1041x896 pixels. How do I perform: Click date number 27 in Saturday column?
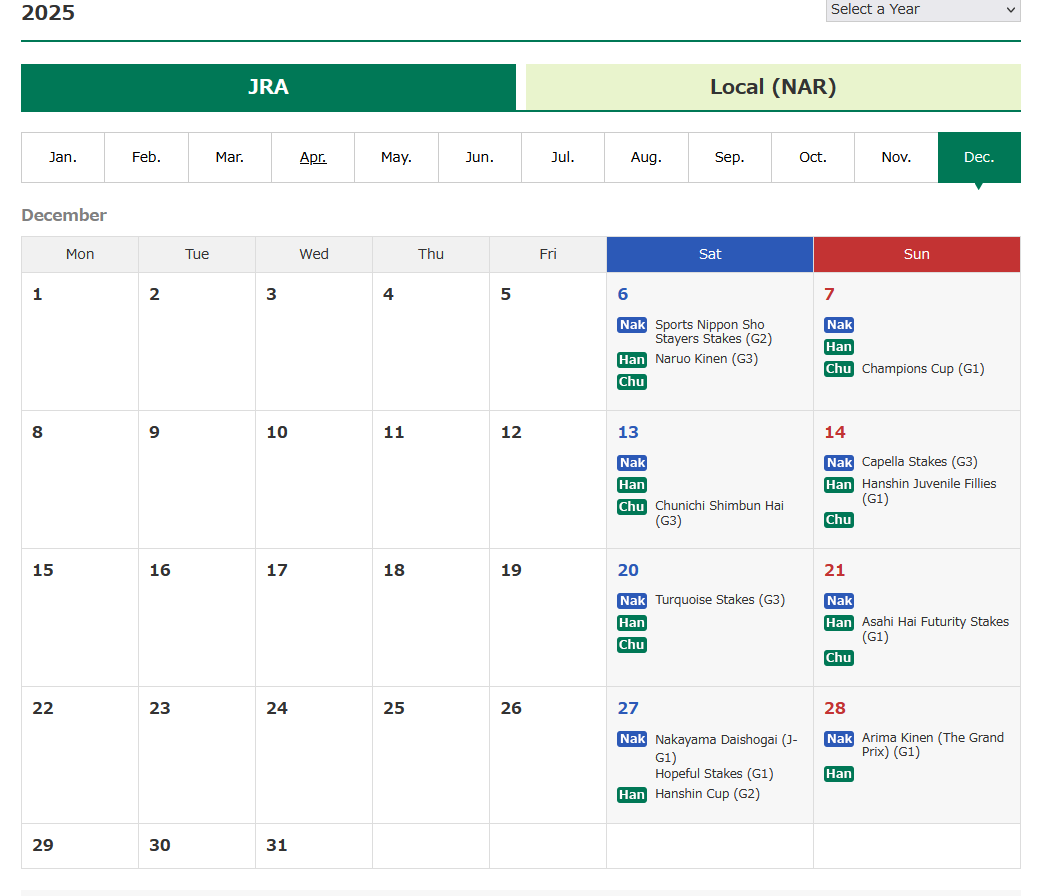click(628, 709)
